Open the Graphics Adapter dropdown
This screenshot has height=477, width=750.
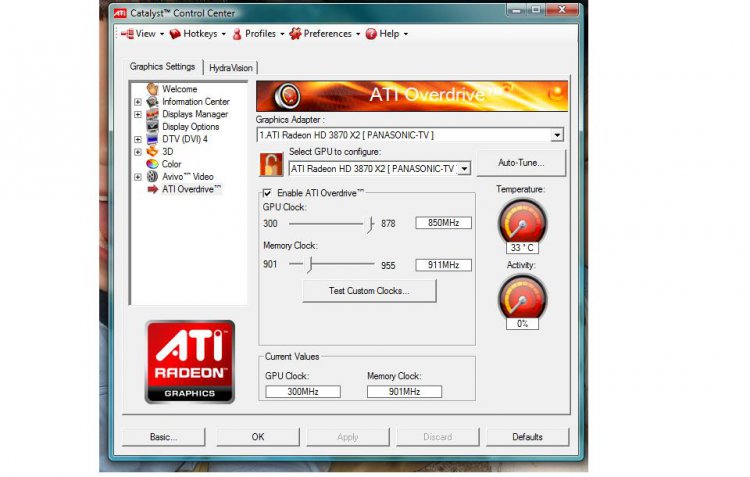tap(557, 135)
